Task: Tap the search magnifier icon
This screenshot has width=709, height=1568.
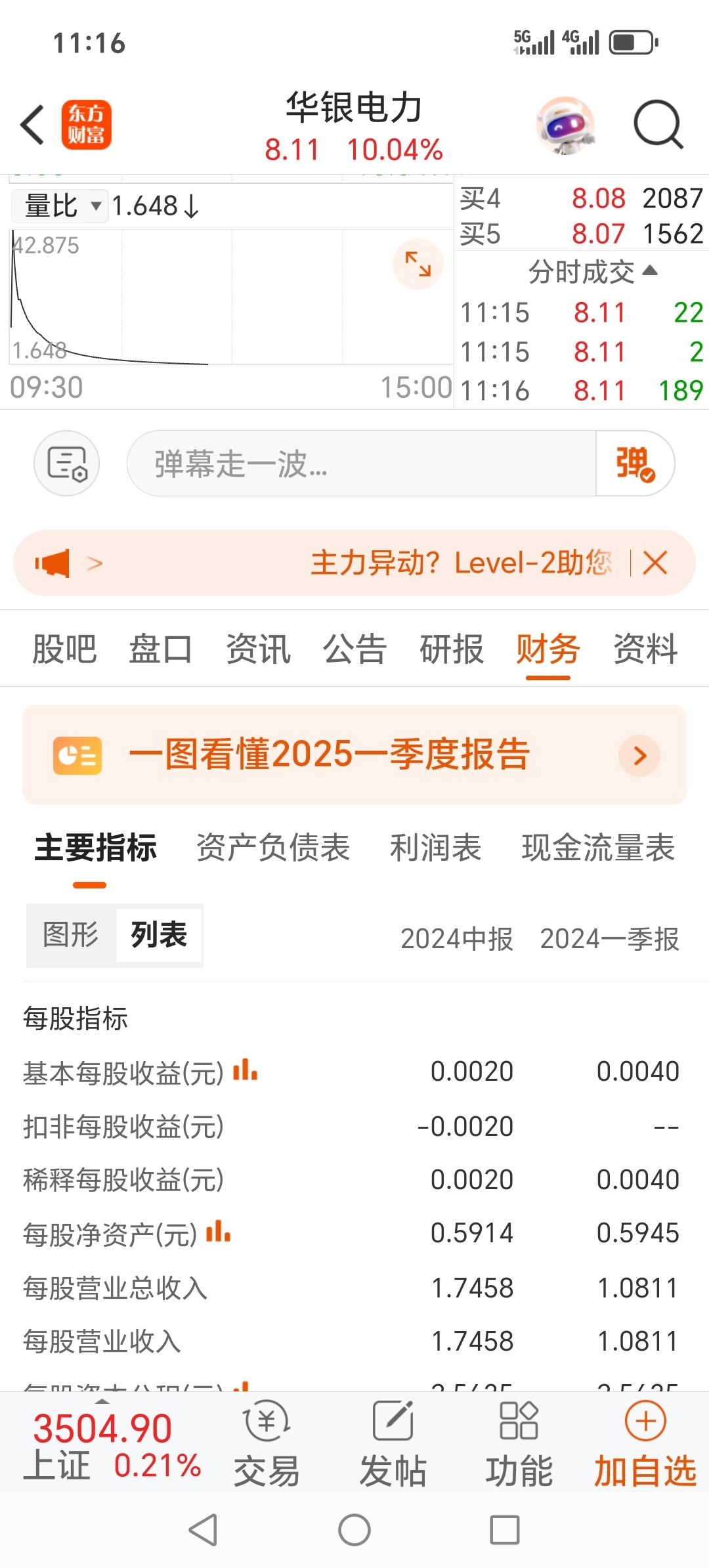Action: pos(658,125)
